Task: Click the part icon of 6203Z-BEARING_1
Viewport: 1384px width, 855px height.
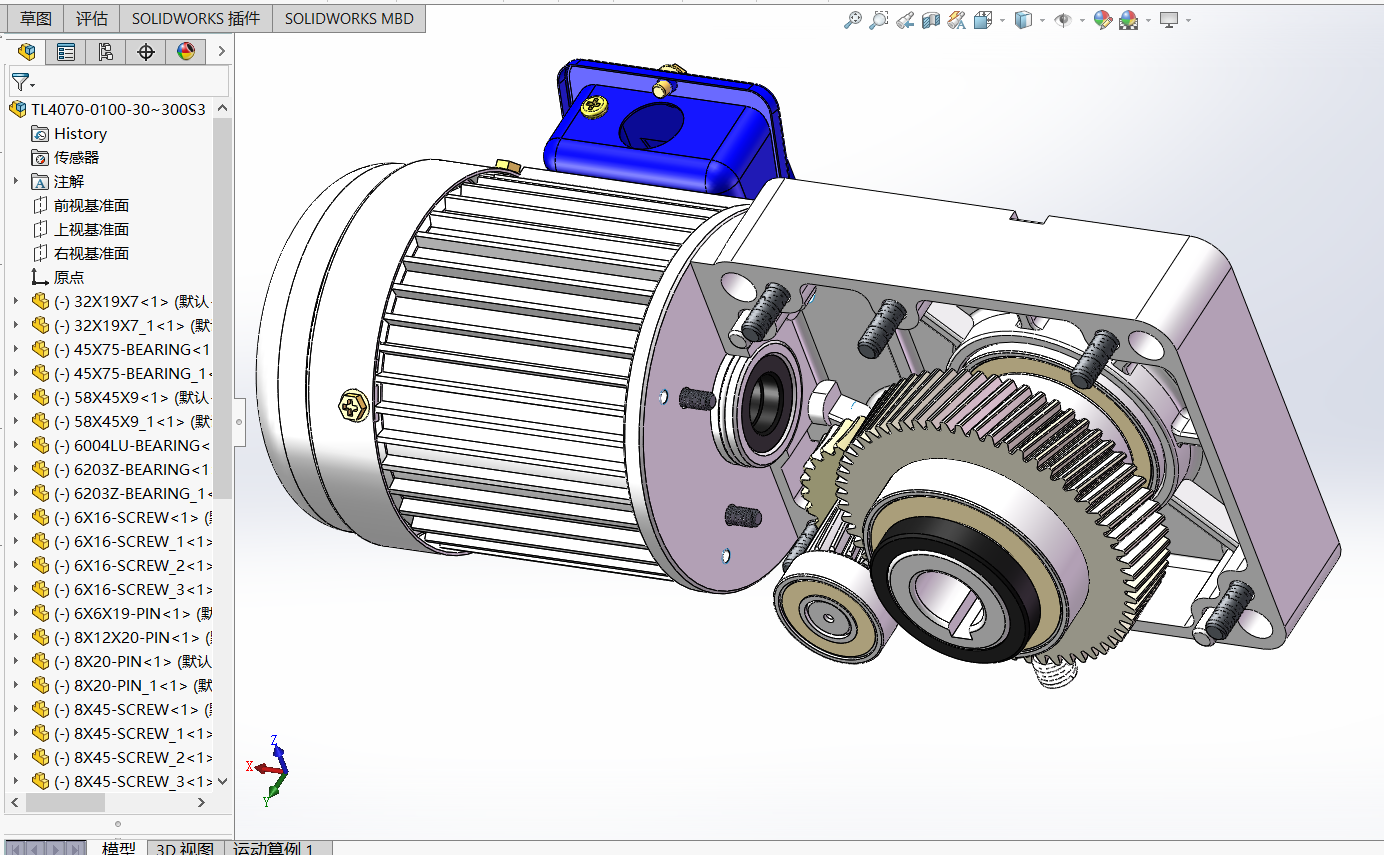Action: pyautogui.click(x=40, y=493)
